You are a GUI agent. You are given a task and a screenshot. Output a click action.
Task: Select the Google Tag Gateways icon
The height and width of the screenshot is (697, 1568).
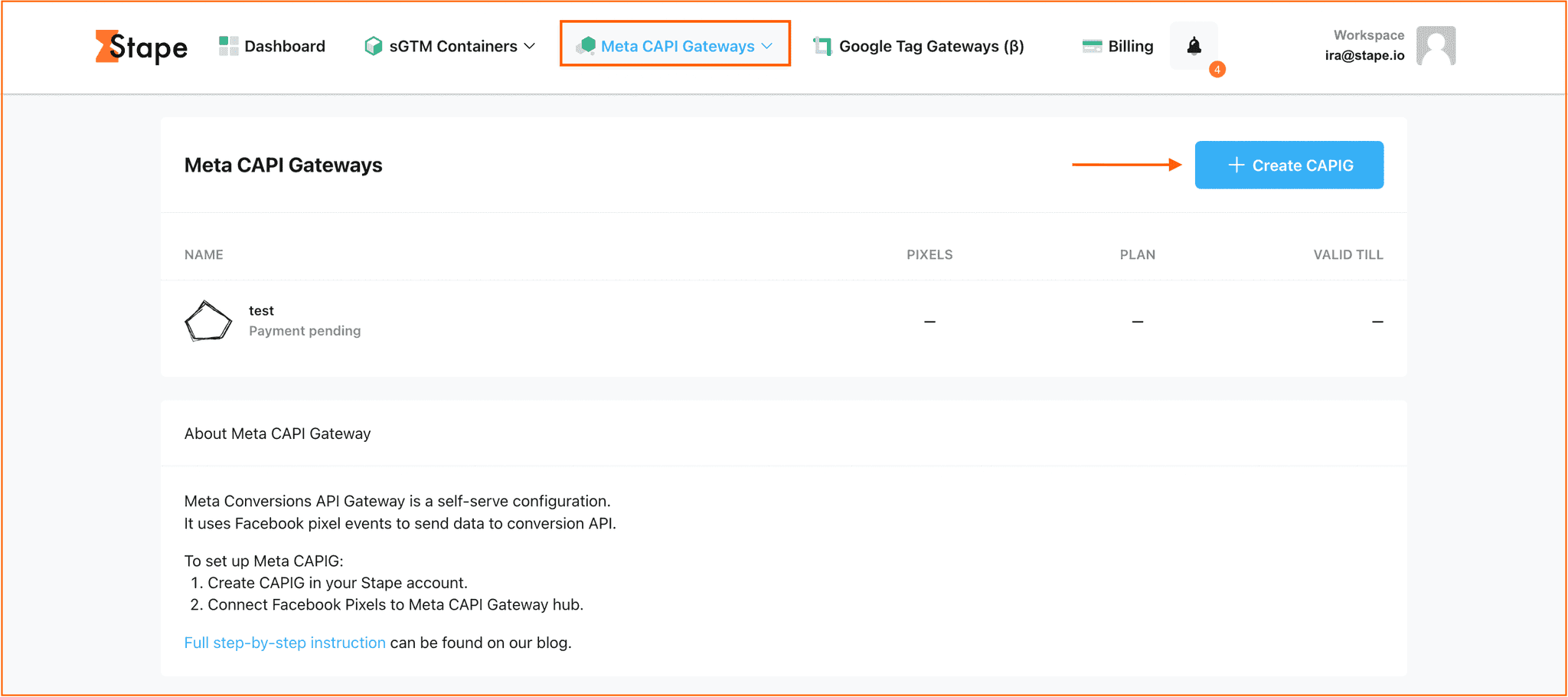click(822, 45)
